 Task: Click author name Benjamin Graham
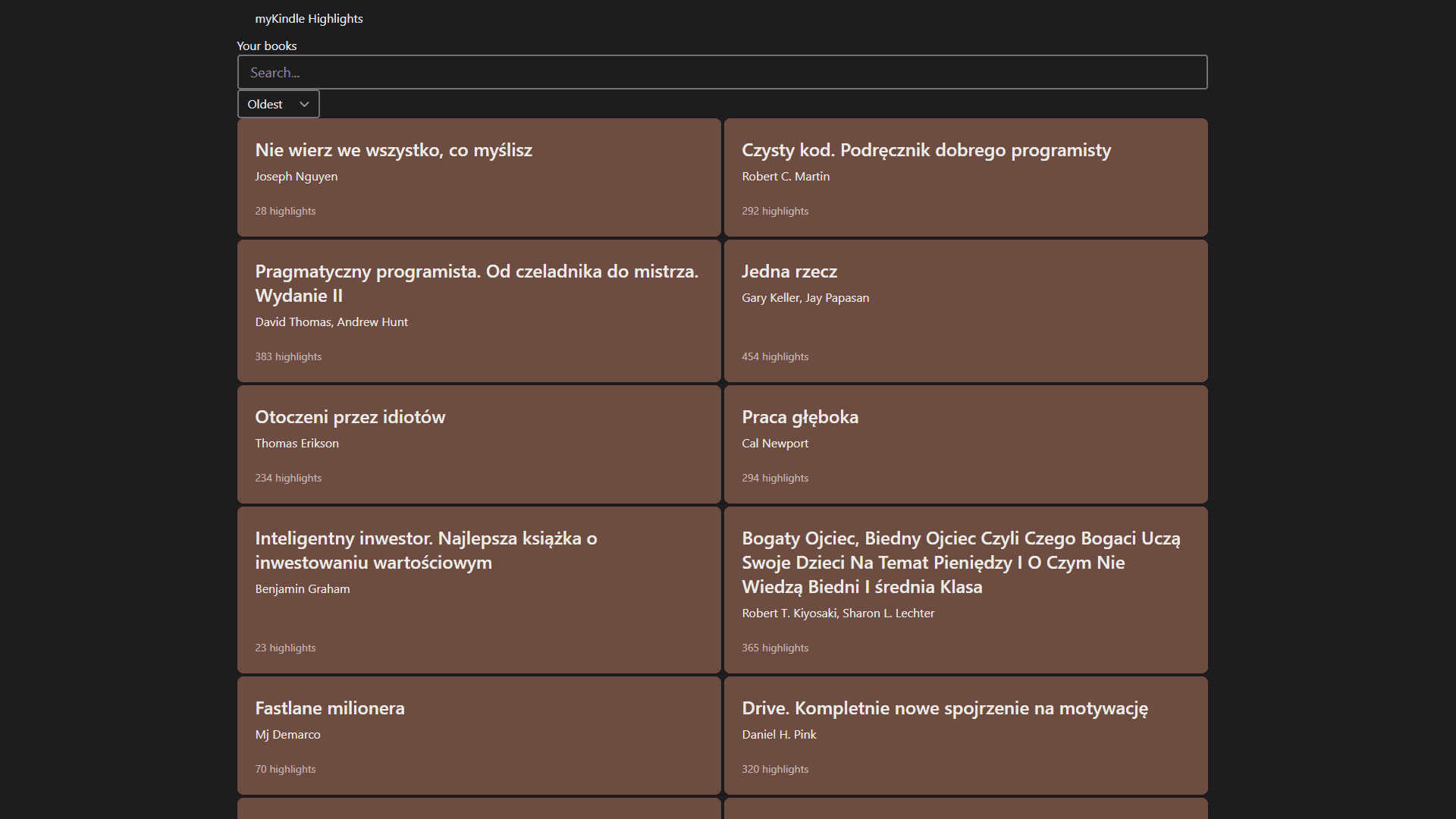(302, 589)
